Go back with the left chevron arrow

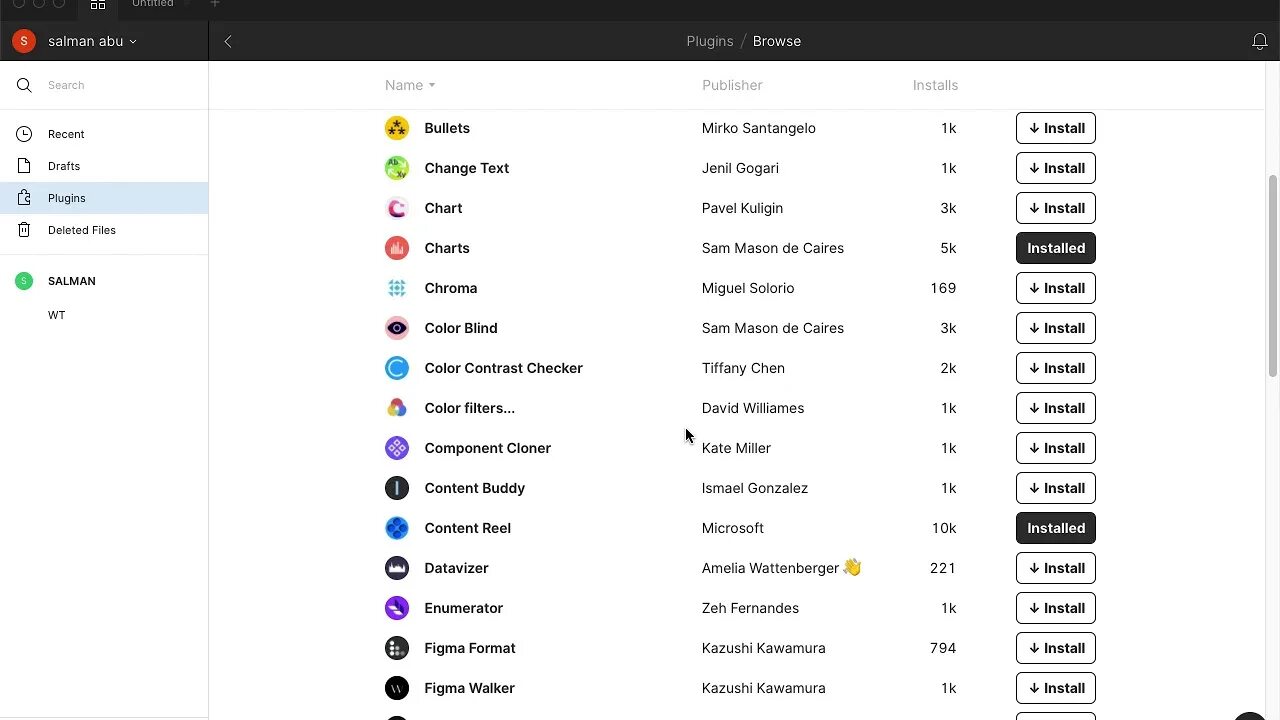[228, 41]
